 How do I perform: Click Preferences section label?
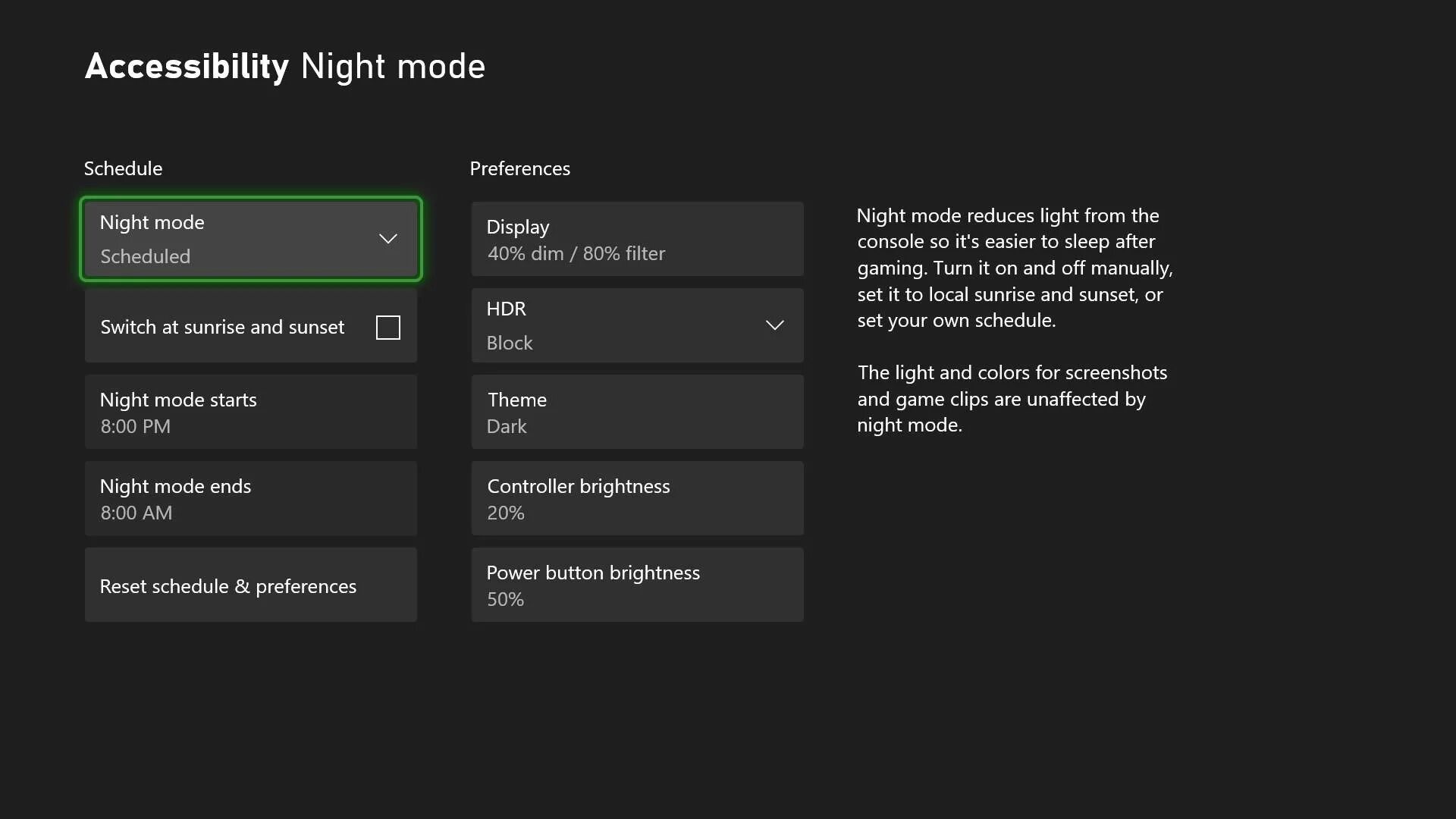coord(520,168)
